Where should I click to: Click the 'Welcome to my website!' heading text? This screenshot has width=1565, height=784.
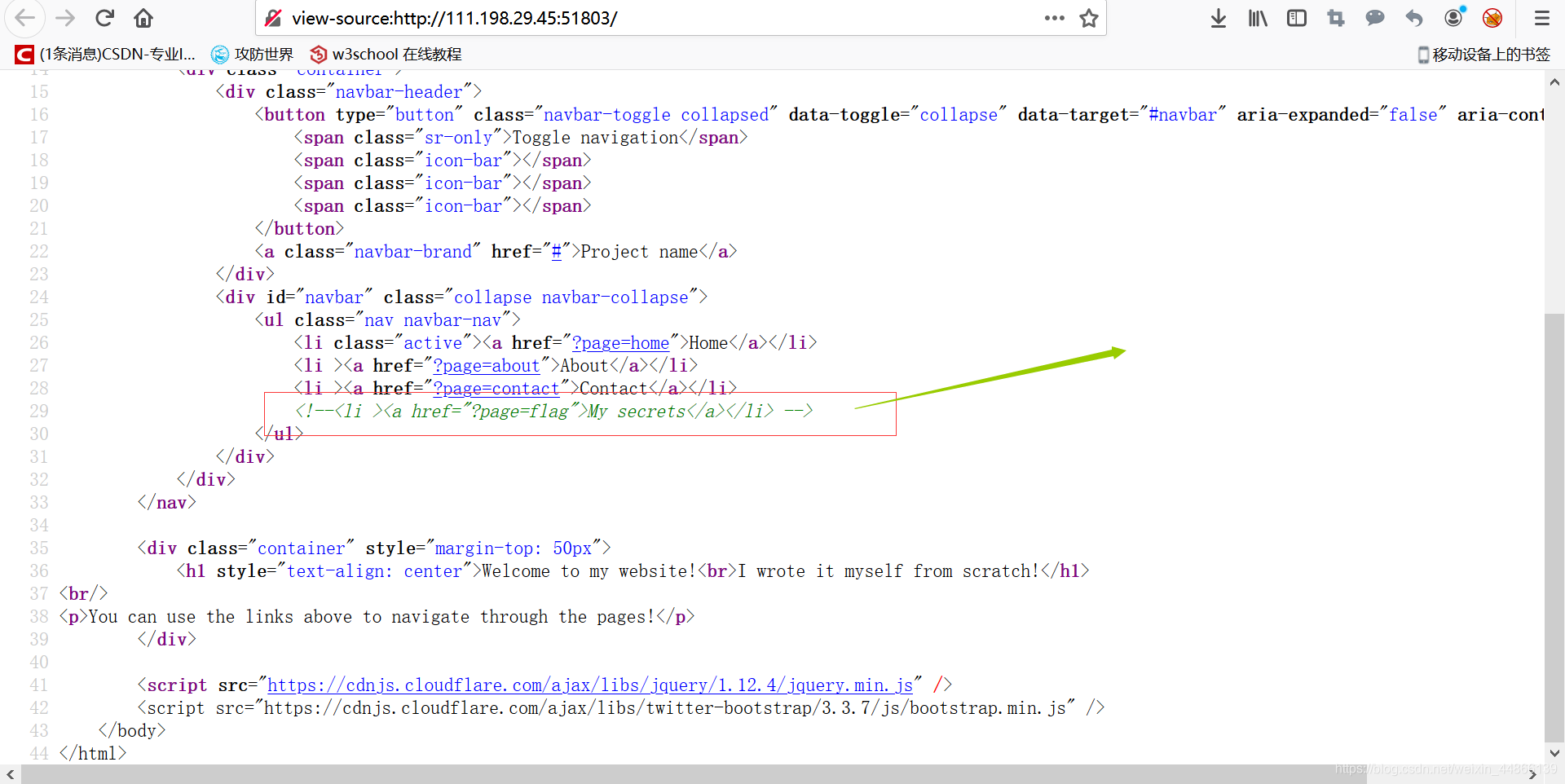(589, 571)
